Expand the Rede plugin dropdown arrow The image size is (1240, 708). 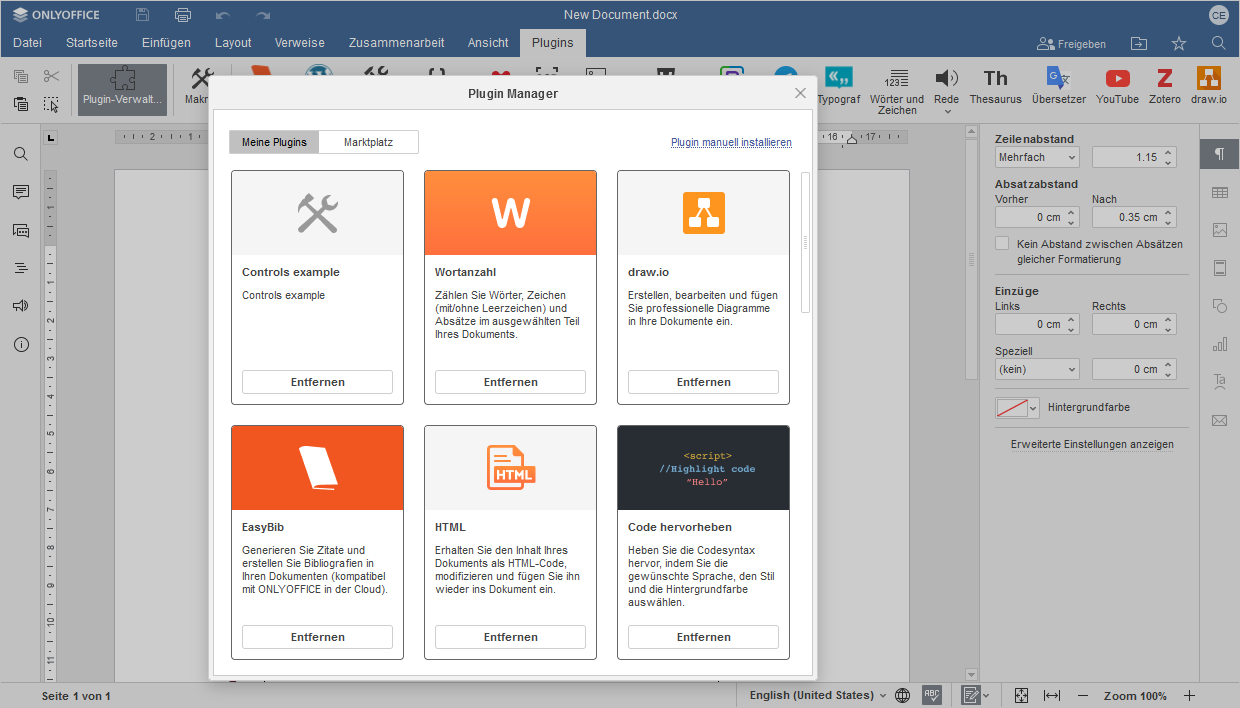tap(946, 111)
